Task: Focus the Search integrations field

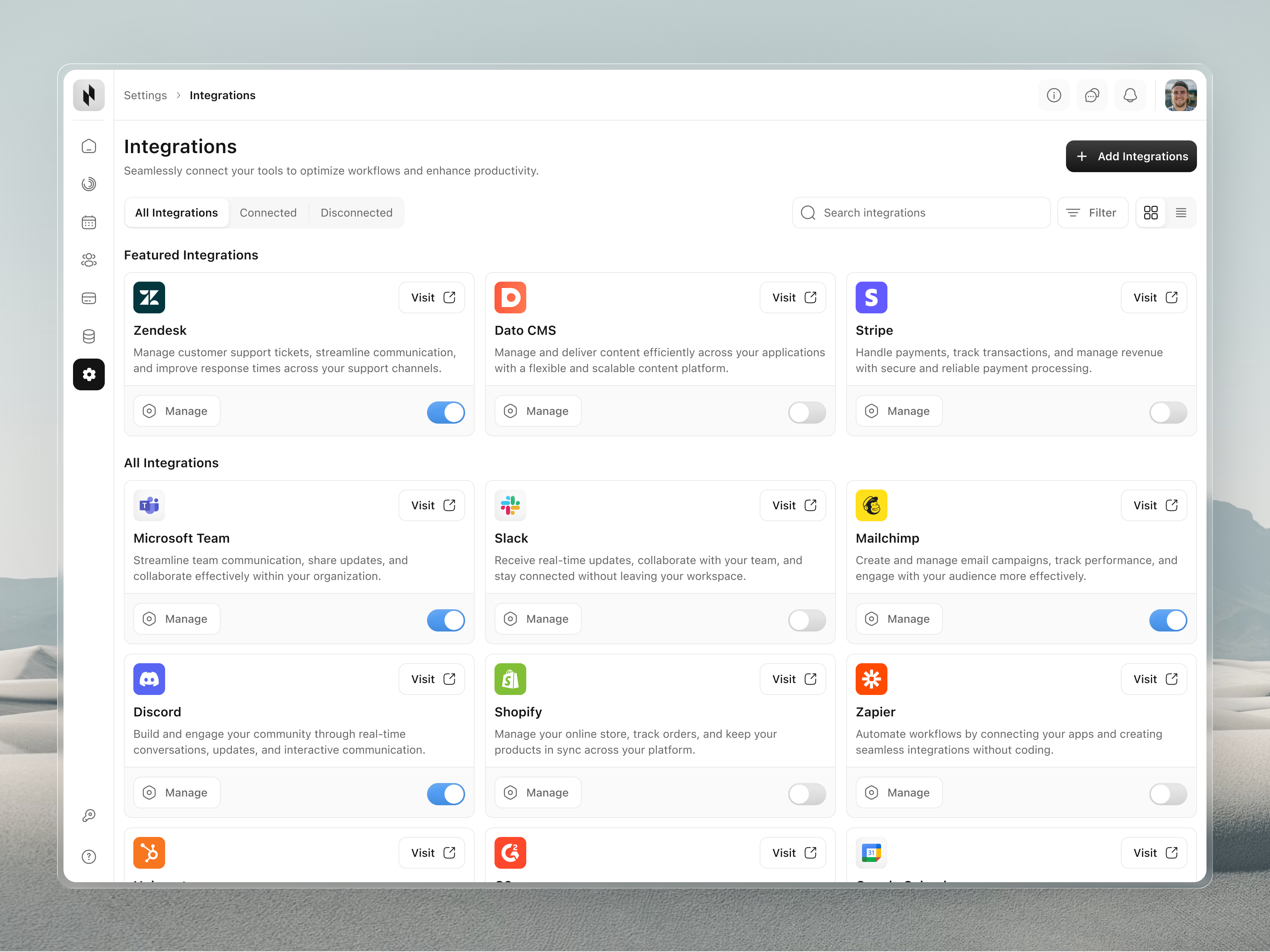Action: coord(921,213)
